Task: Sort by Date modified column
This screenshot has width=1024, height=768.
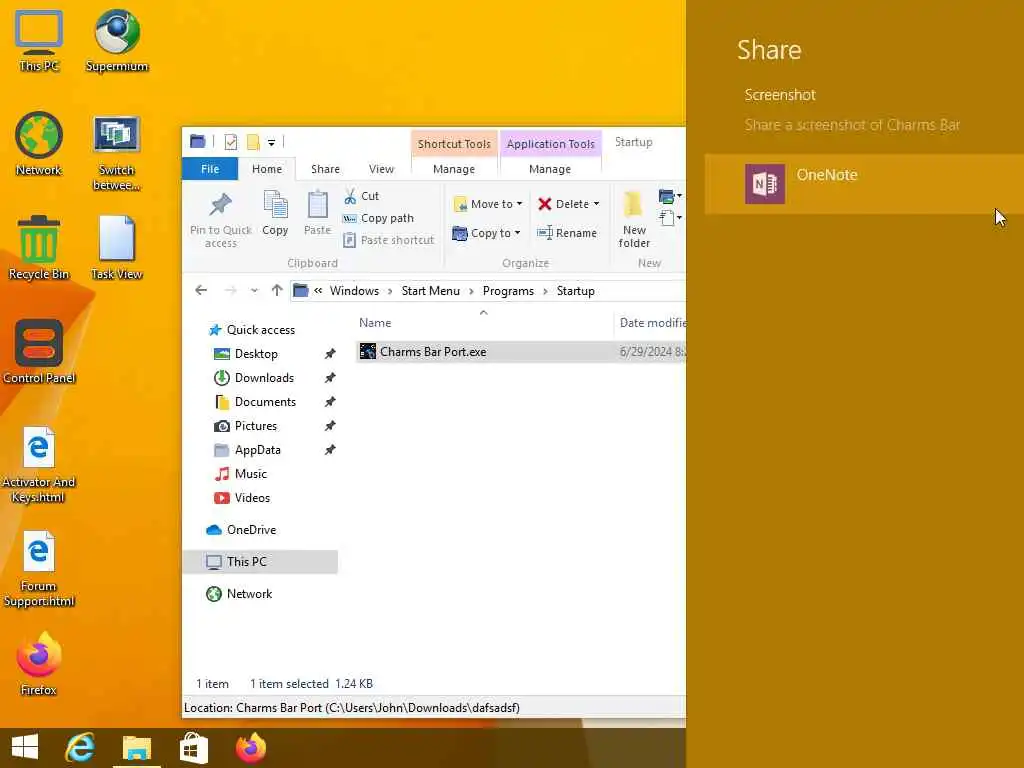Action: tap(651, 323)
